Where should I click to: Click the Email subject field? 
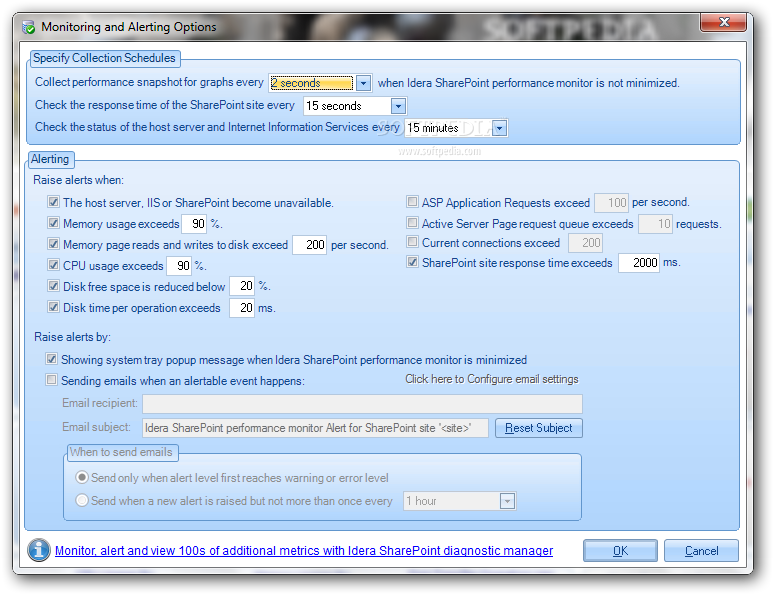[x=315, y=428]
